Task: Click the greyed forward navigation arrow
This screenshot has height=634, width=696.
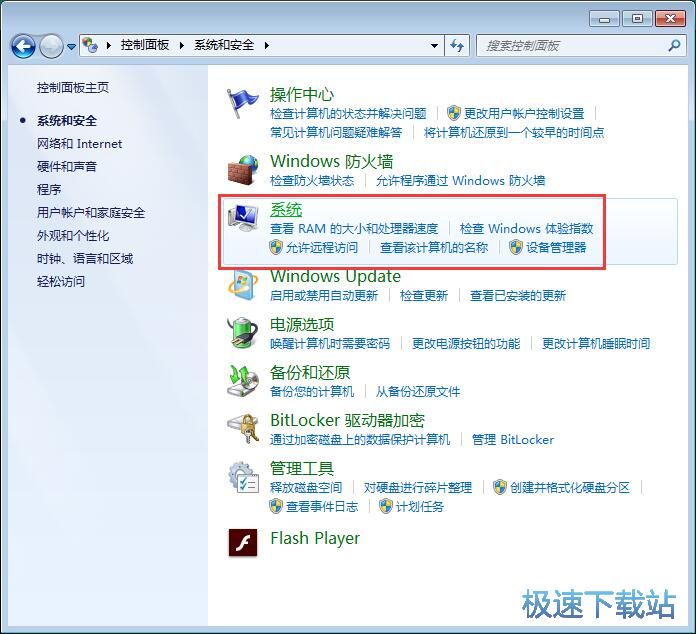Action: 51,46
